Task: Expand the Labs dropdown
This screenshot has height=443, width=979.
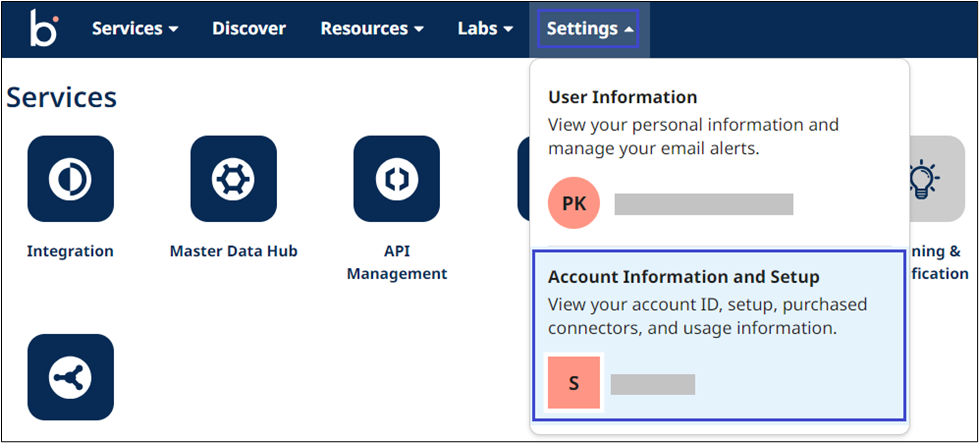Action: 485,29
